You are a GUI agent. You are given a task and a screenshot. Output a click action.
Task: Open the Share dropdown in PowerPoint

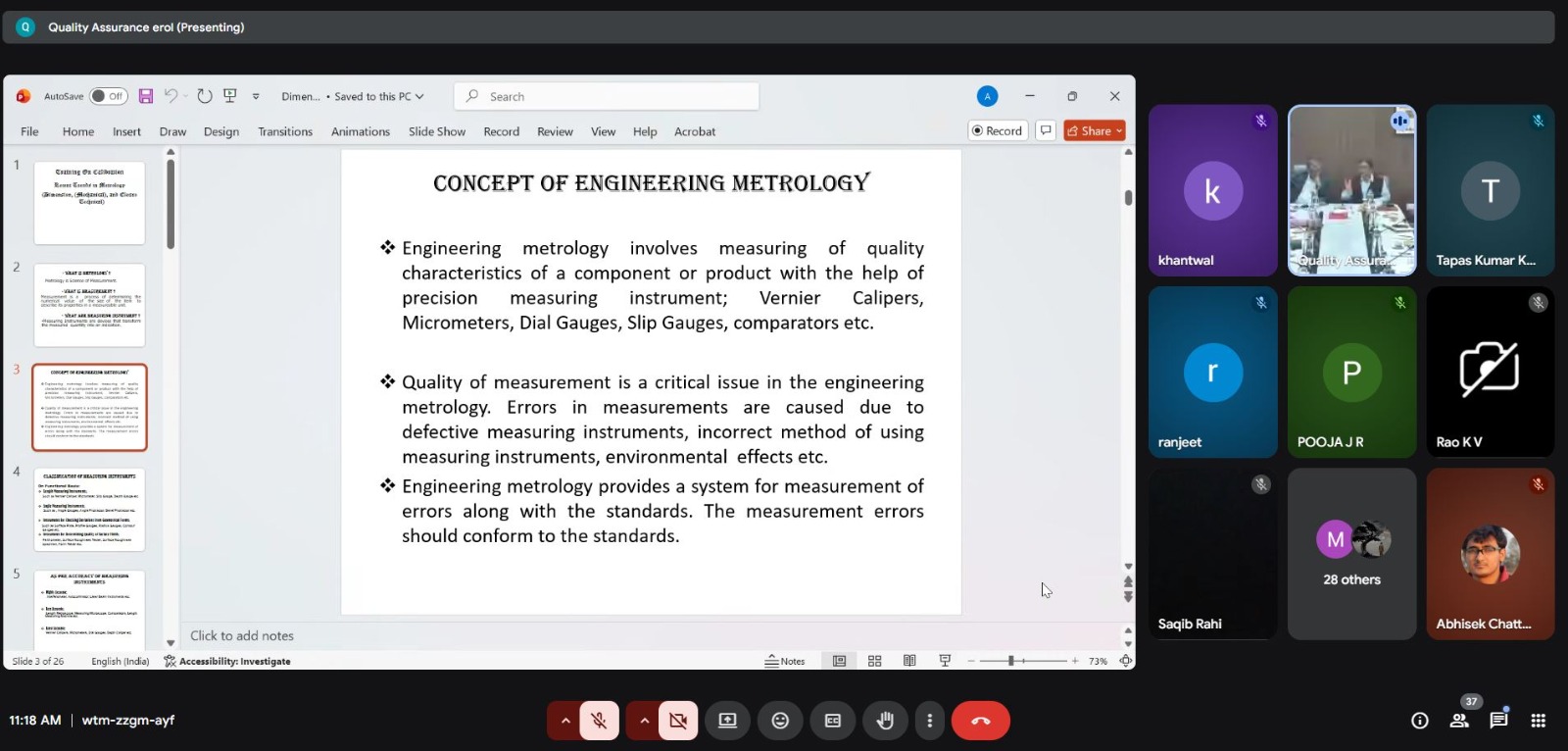1095,130
